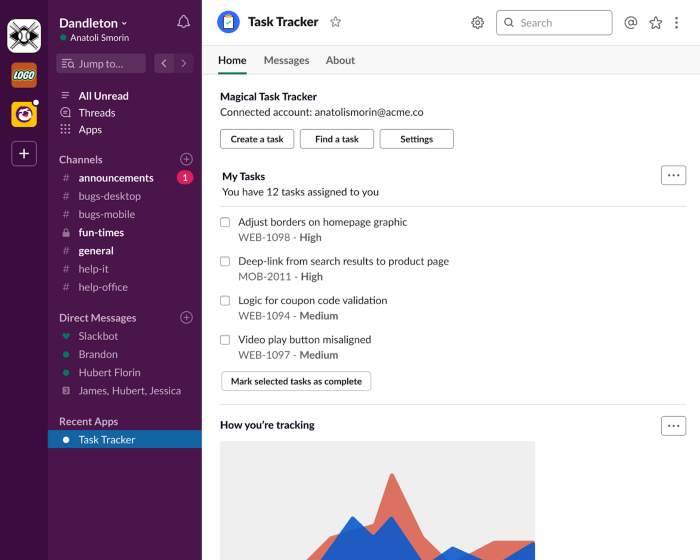
Task: Click the tracking area chart
Action: [377, 501]
